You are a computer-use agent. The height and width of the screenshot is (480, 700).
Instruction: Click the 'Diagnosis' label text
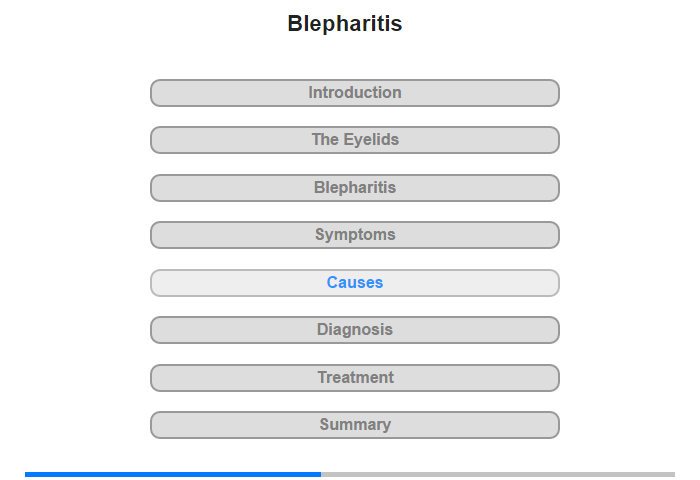355,330
